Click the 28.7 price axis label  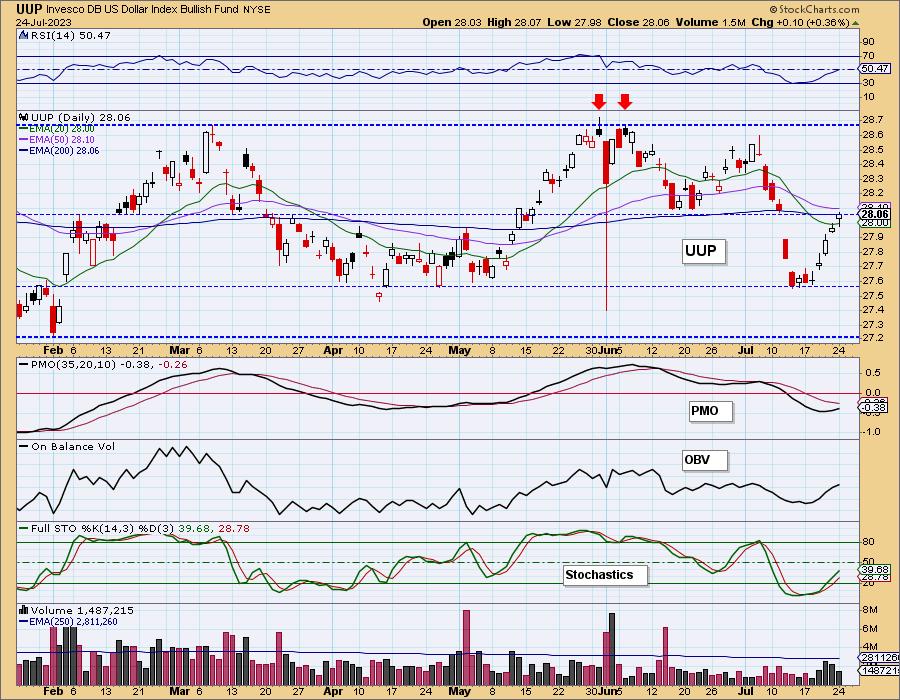pyautogui.click(x=872, y=120)
